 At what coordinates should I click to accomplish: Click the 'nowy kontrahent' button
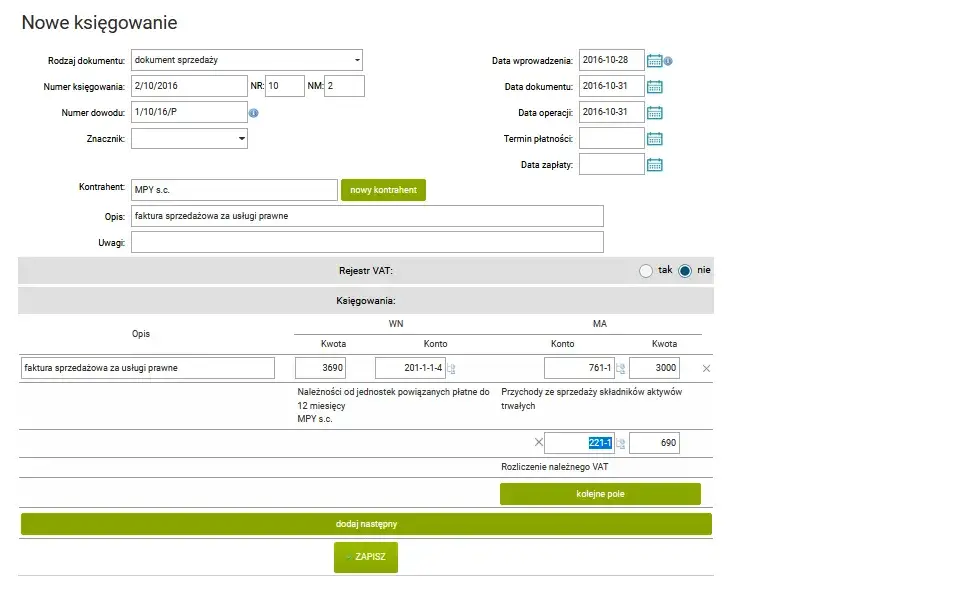[x=383, y=190]
